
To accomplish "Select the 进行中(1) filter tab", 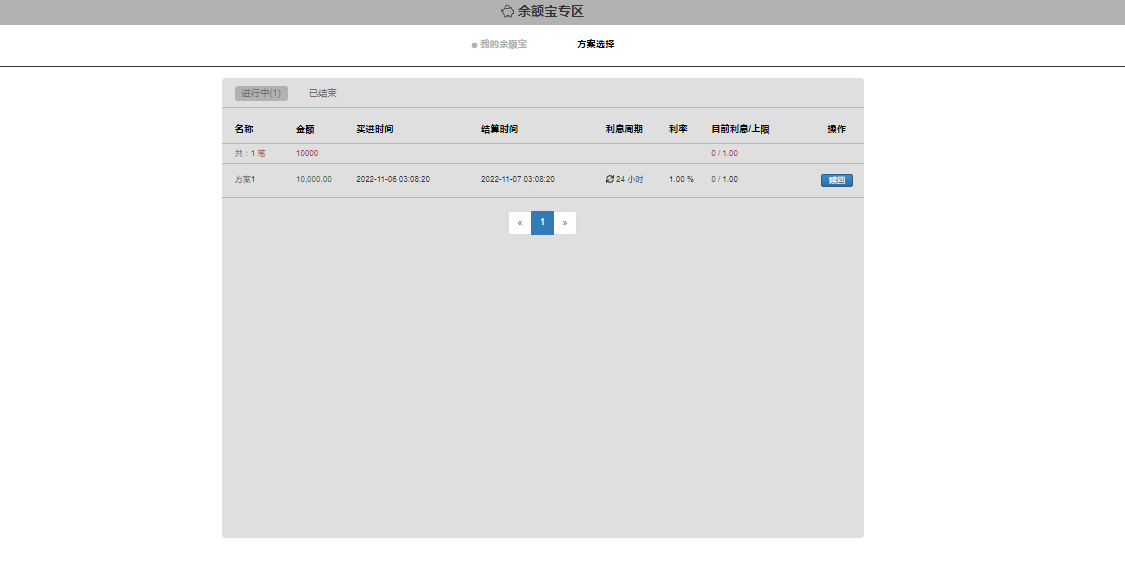I will coord(261,93).
